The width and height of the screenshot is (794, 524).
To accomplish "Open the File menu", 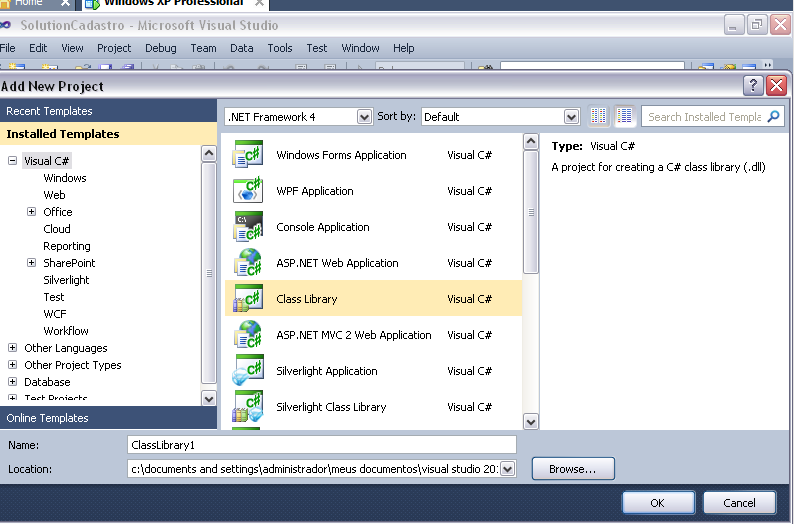I will [7, 48].
